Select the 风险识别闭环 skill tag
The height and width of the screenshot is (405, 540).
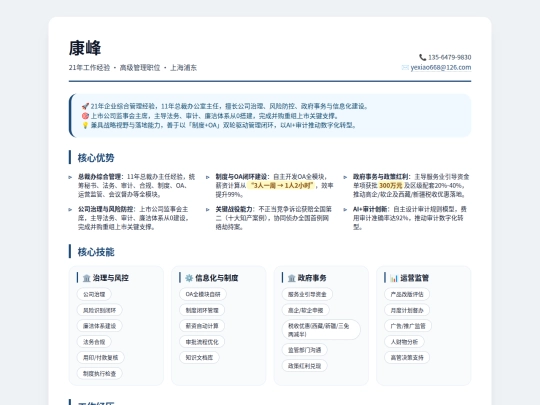(x=100, y=310)
